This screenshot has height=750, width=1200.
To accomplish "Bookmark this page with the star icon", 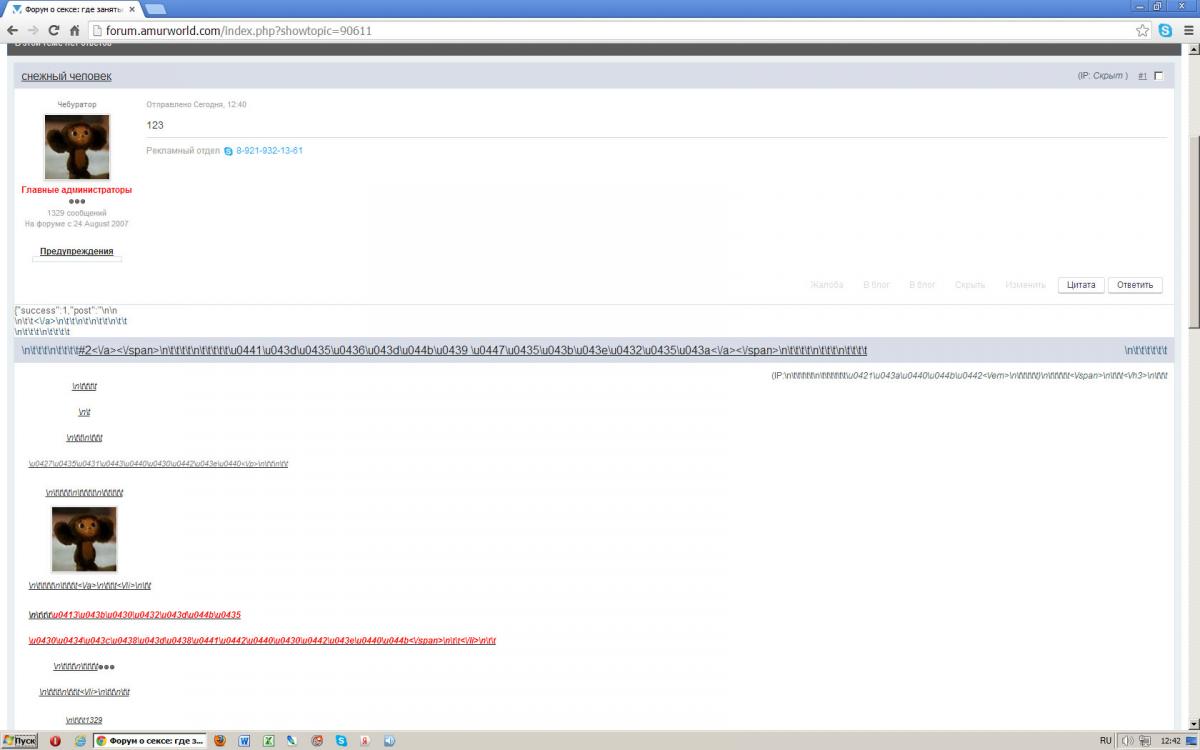I will 1142,30.
